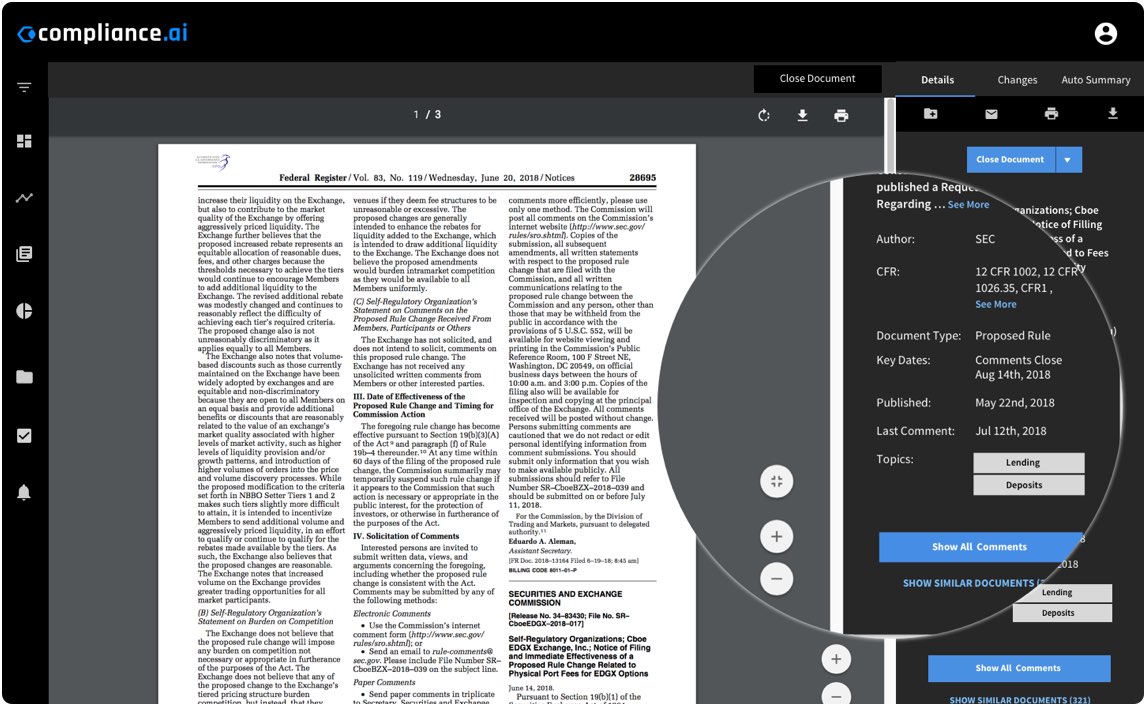The image size is (1146, 706).
Task: Select the small Deposits topic tag
Action: 1062,613
